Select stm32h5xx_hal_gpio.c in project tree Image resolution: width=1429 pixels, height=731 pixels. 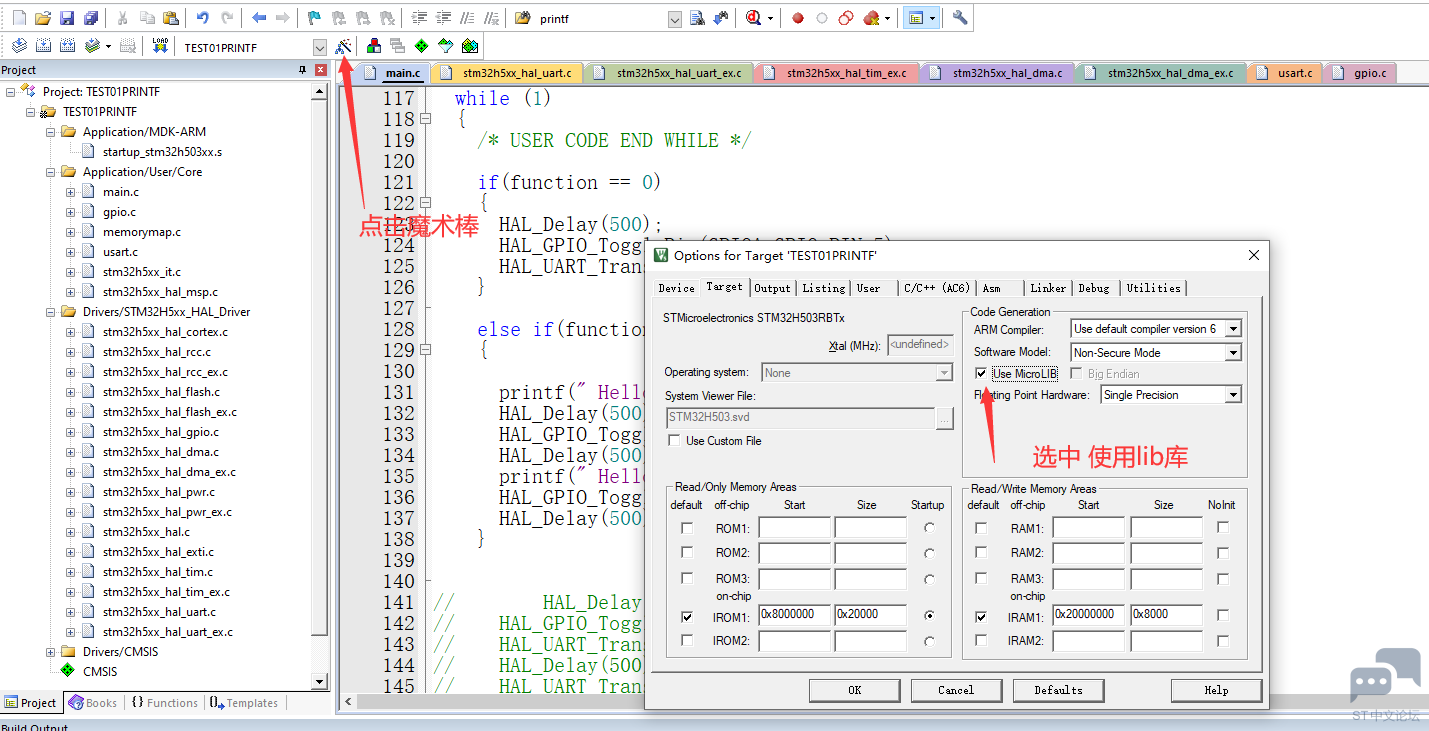click(x=161, y=432)
